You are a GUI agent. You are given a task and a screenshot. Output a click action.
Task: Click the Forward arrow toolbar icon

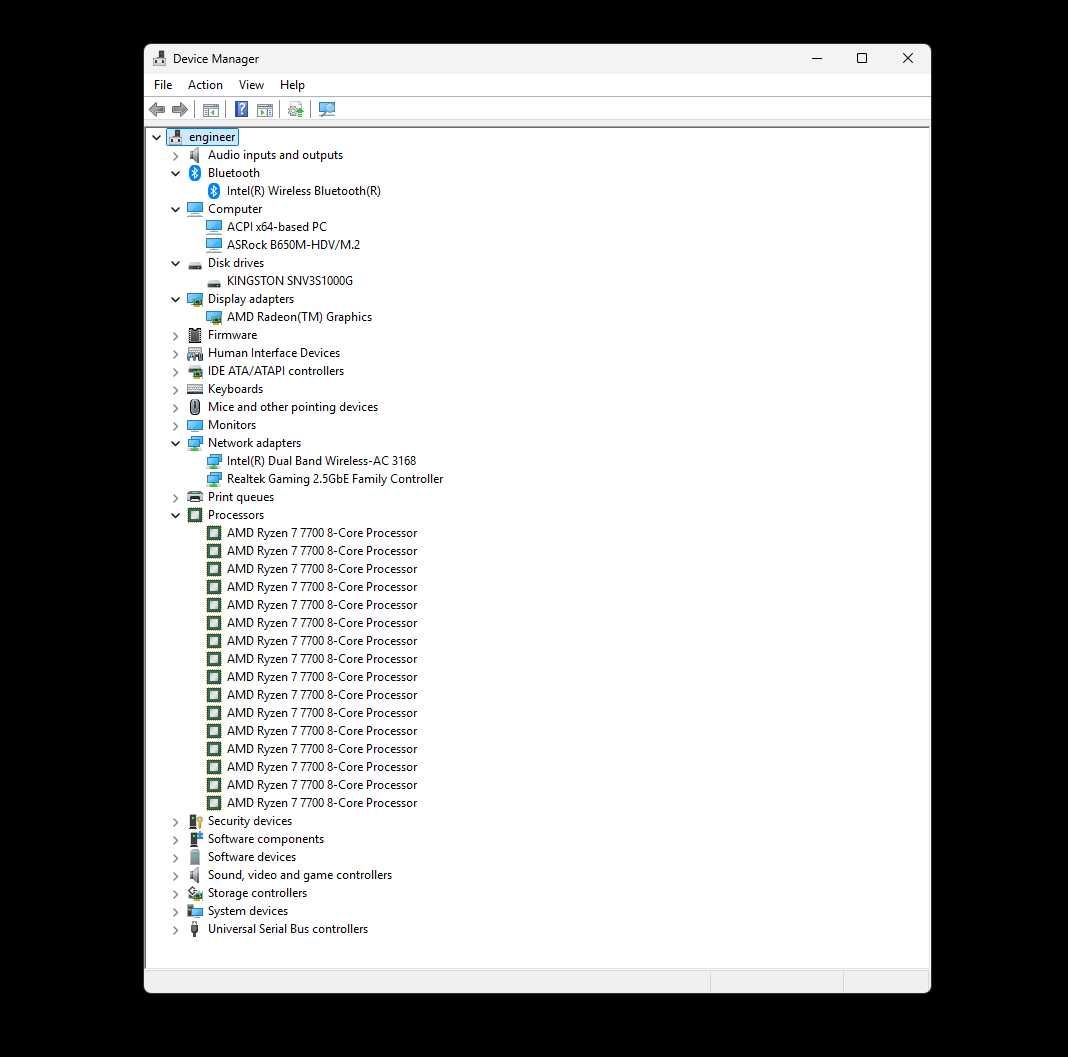[180, 110]
